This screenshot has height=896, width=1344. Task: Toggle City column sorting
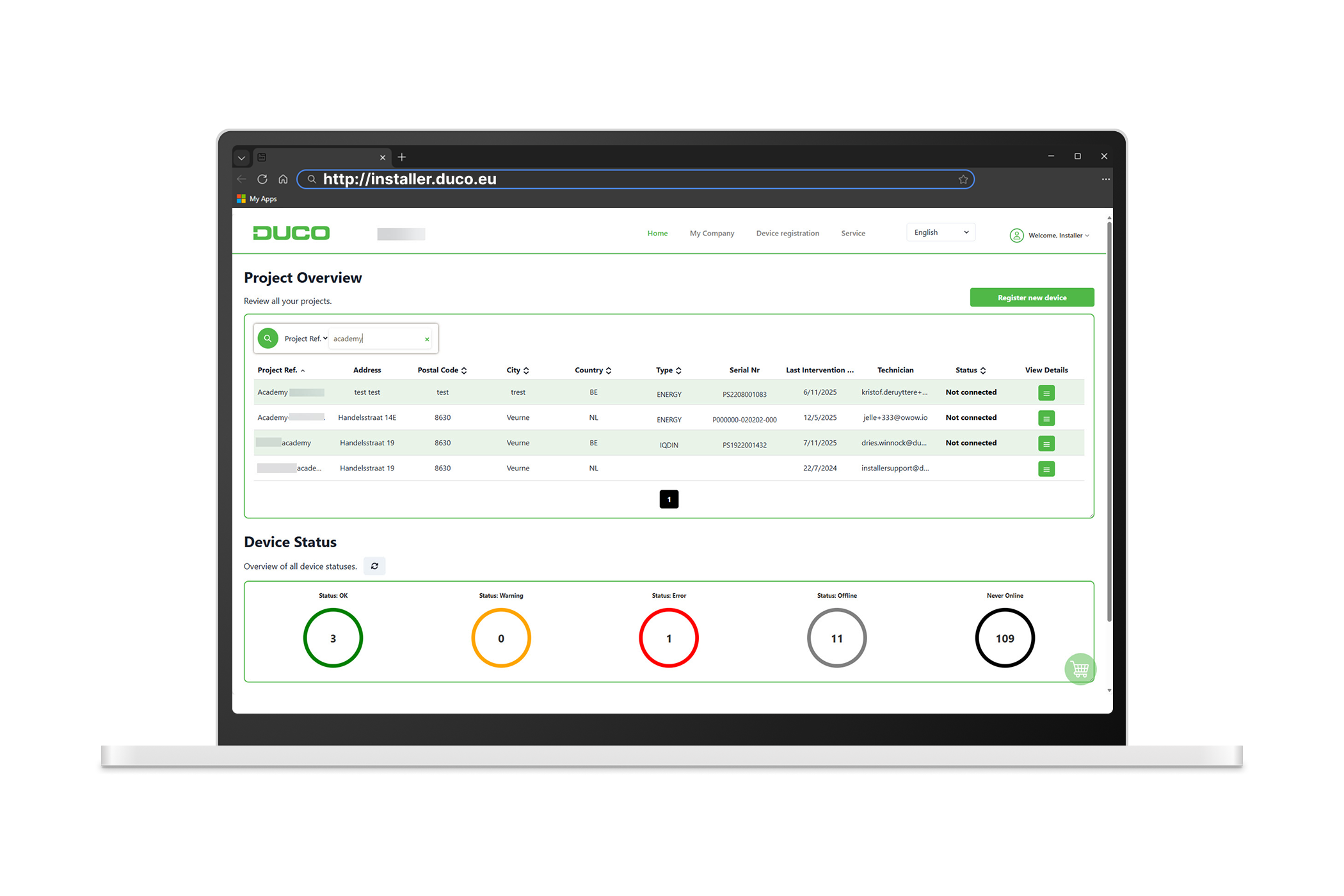(526, 370)
